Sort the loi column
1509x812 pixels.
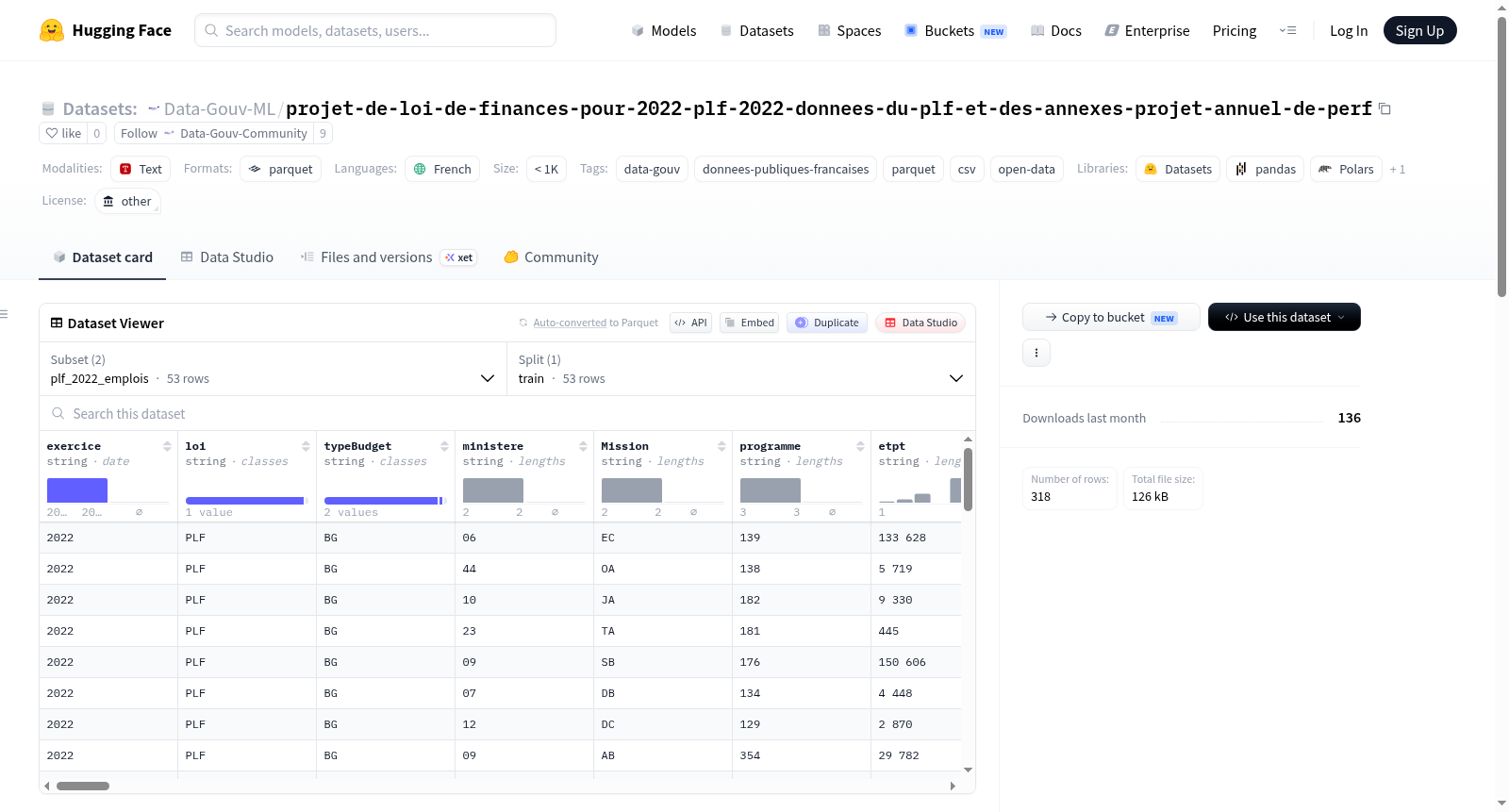point(306,446)
